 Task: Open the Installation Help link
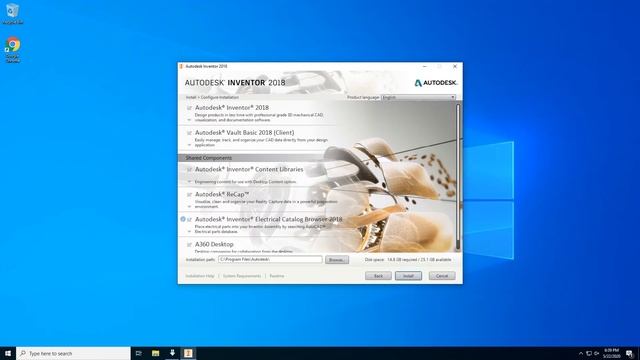pyautogui.click(x=200, y=276)
